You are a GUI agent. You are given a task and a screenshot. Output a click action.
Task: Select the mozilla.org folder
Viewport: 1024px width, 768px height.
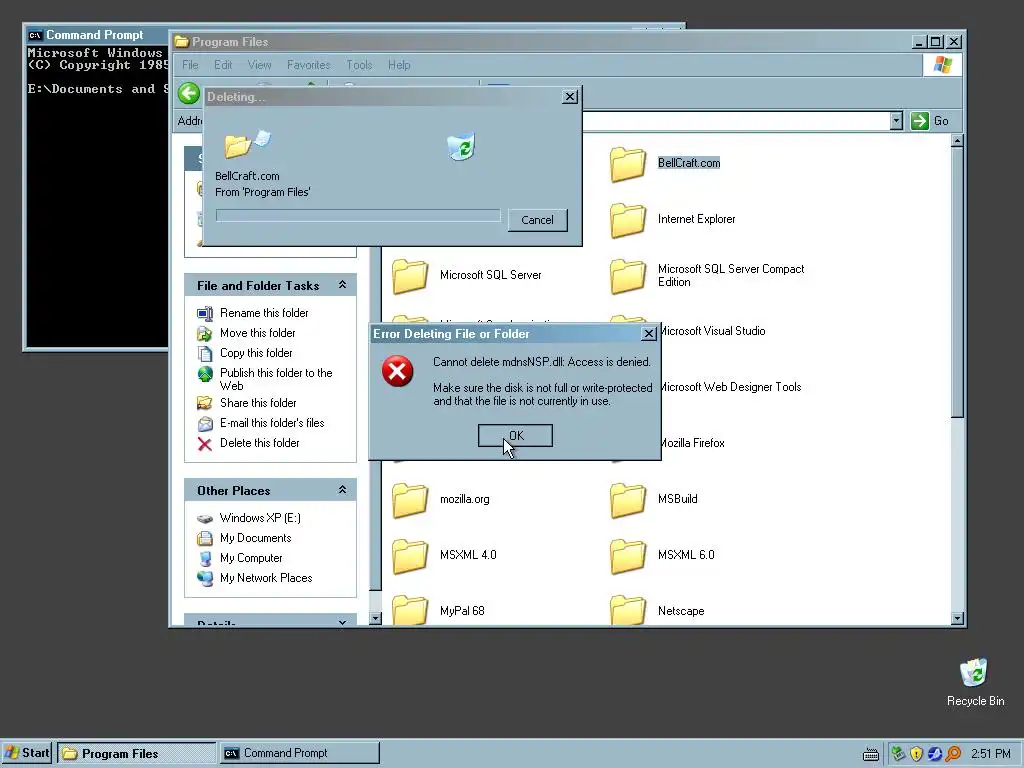tap(440, 500)
